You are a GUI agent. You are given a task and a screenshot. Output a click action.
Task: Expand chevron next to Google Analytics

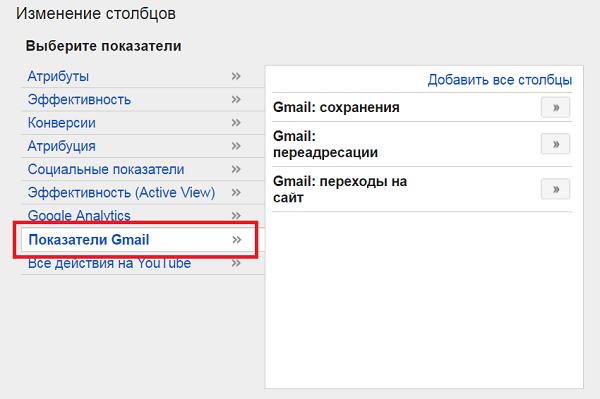236,215
